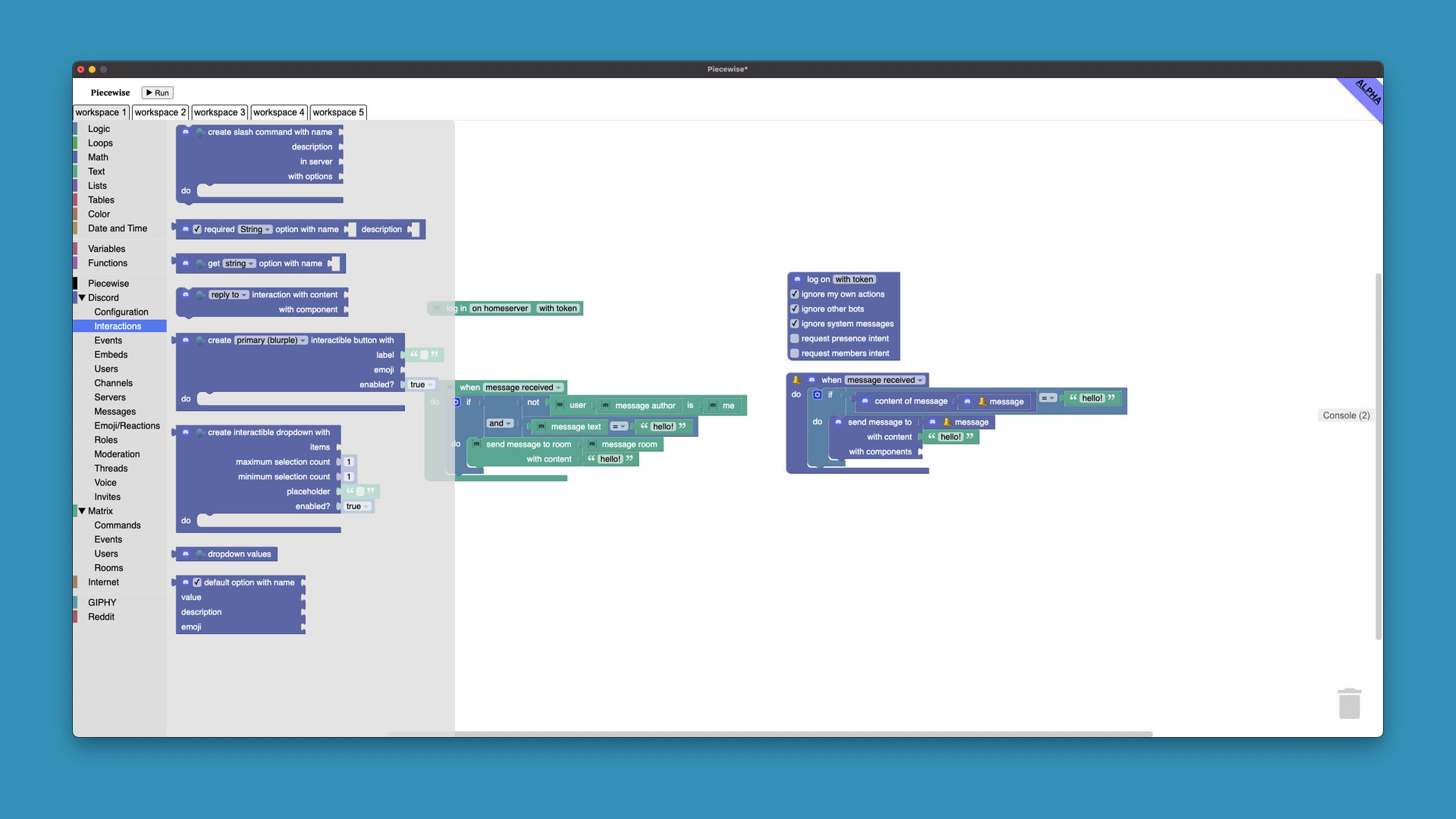Click Discord icon on create slash command block
This screenshot has width=1456, height=819.
tap(186, 132)
